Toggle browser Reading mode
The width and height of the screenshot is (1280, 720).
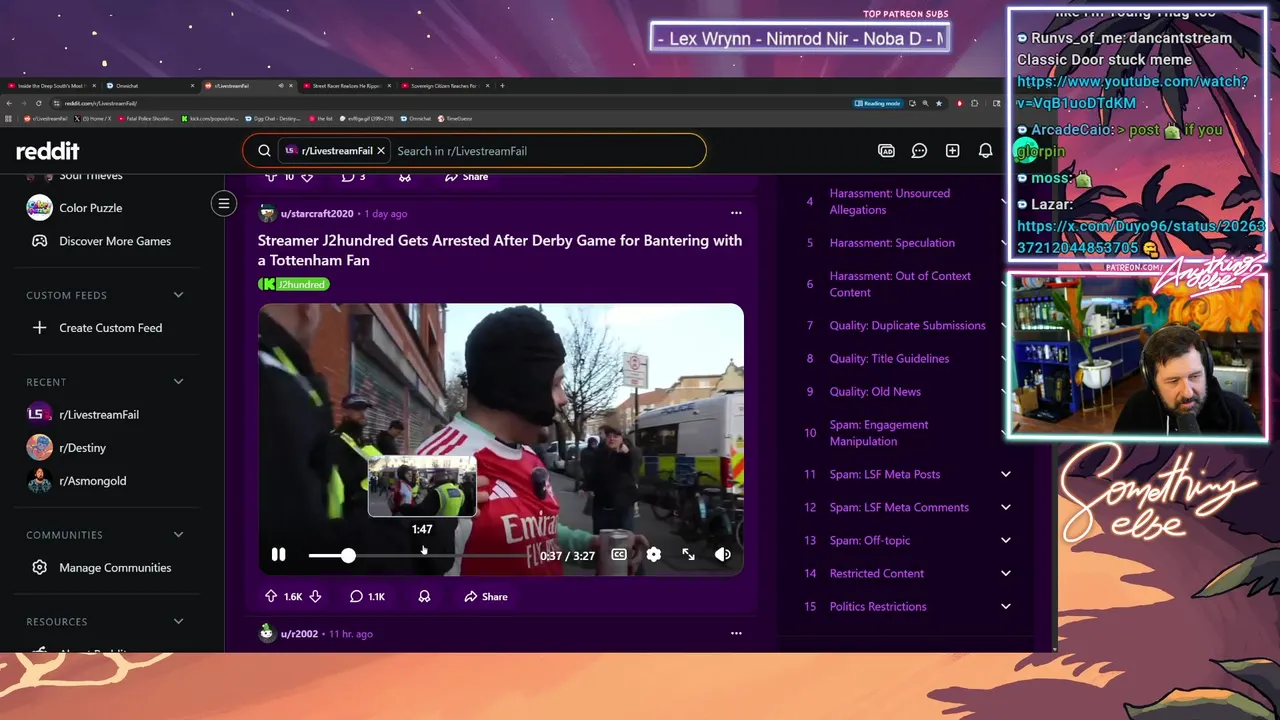coord(878,103)
